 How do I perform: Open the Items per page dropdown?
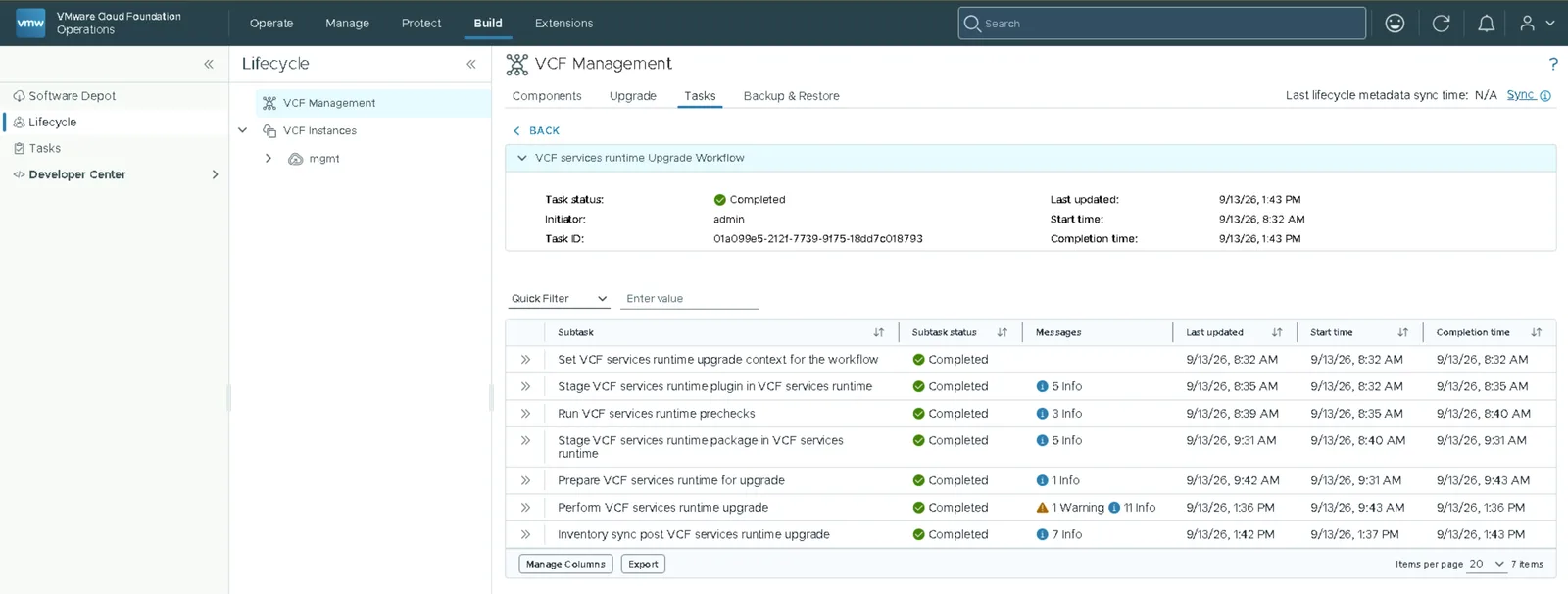click(x=1486, y=564)
